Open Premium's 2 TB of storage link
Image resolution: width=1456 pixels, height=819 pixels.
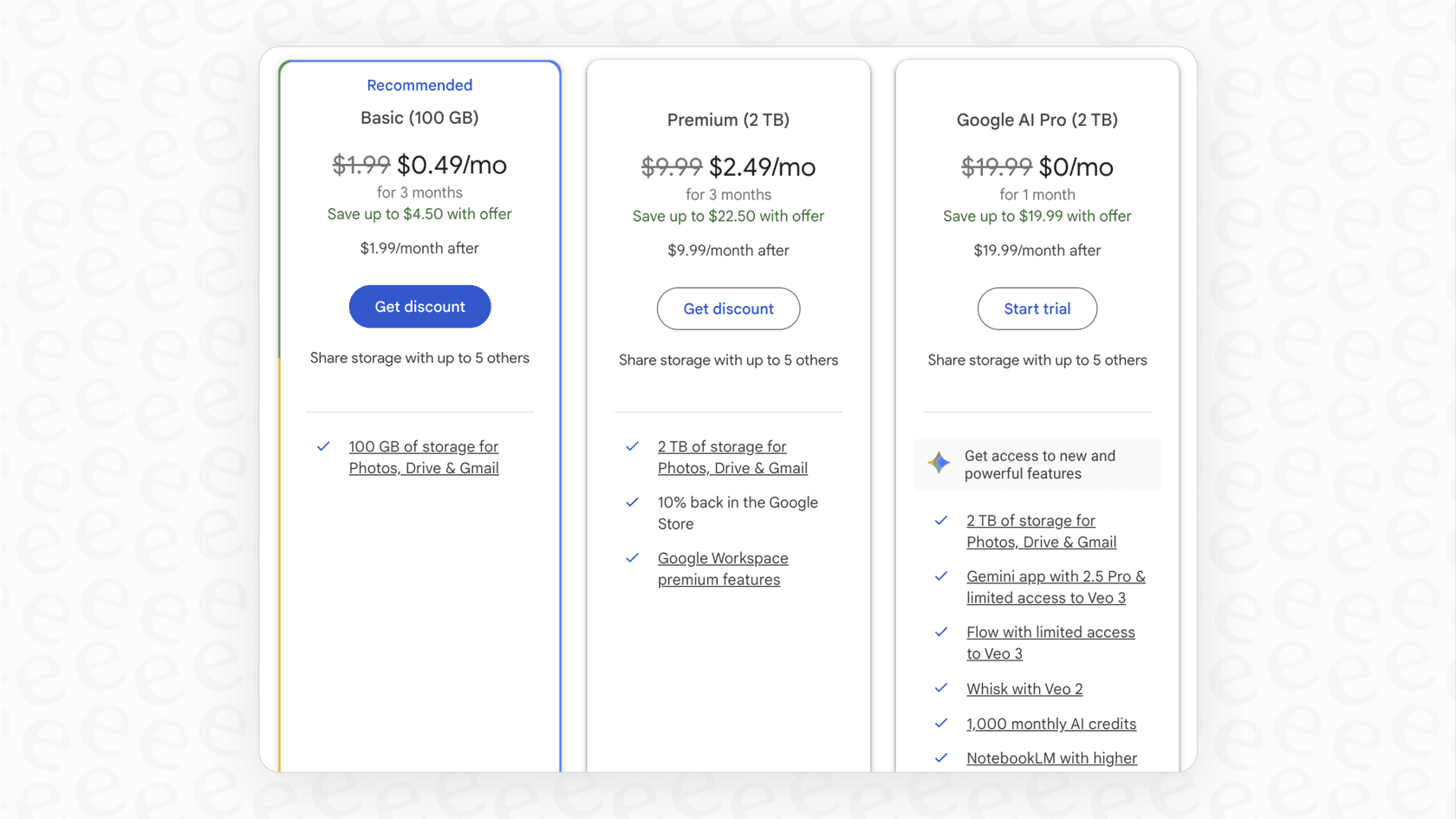point(732,457)
